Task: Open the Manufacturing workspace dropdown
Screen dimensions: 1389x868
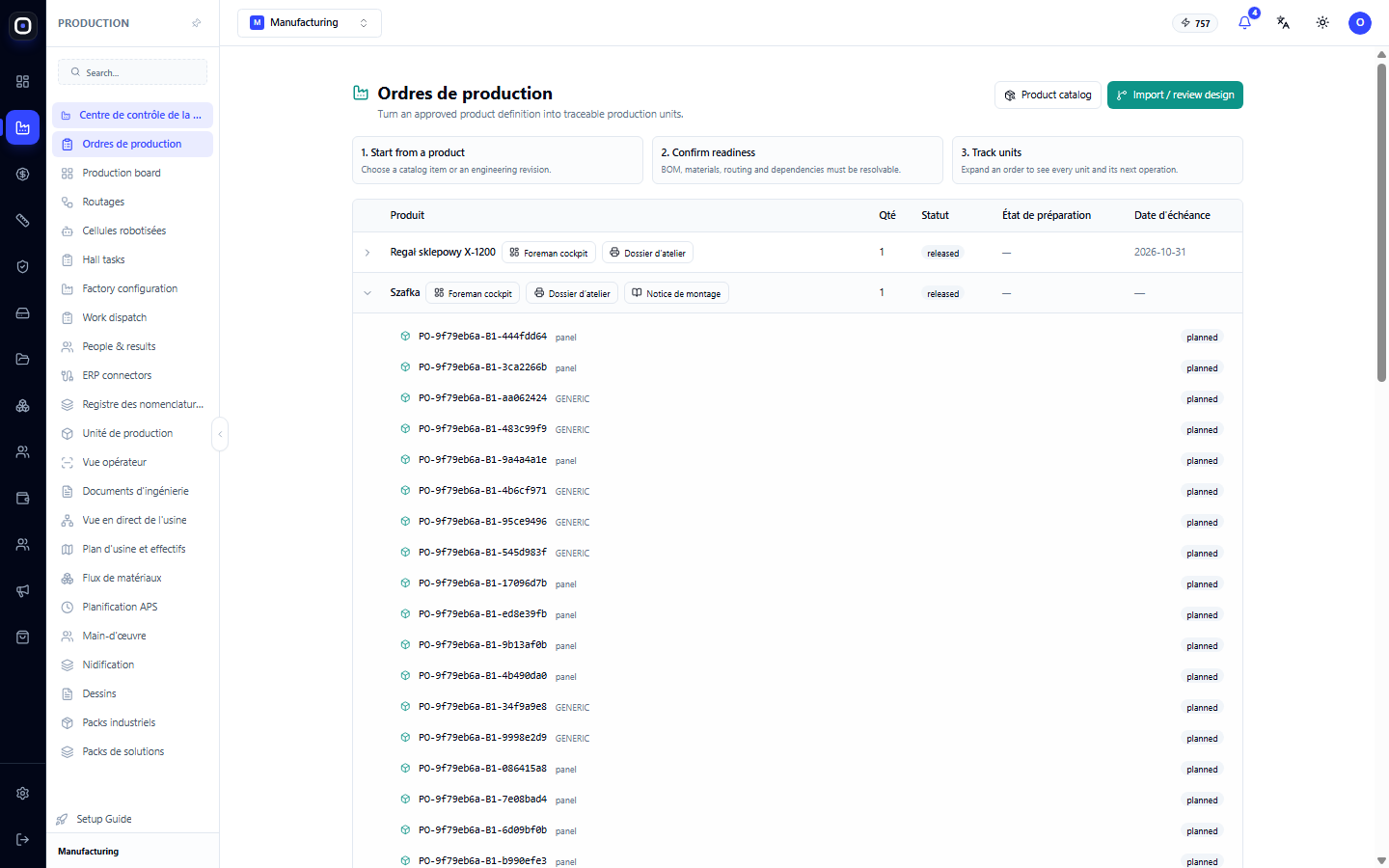Action: point(310,23)
